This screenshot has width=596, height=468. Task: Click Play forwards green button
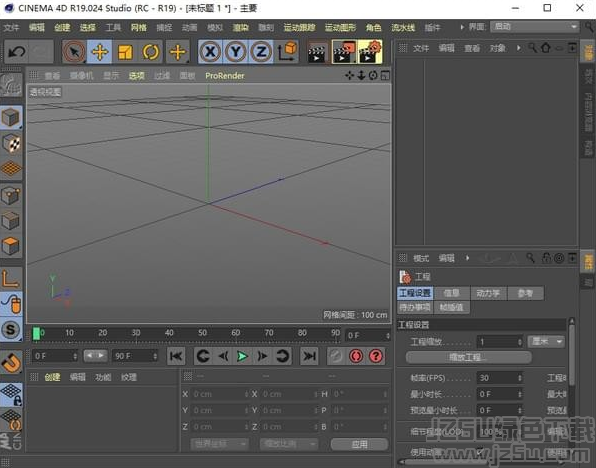tap(242, 356)
